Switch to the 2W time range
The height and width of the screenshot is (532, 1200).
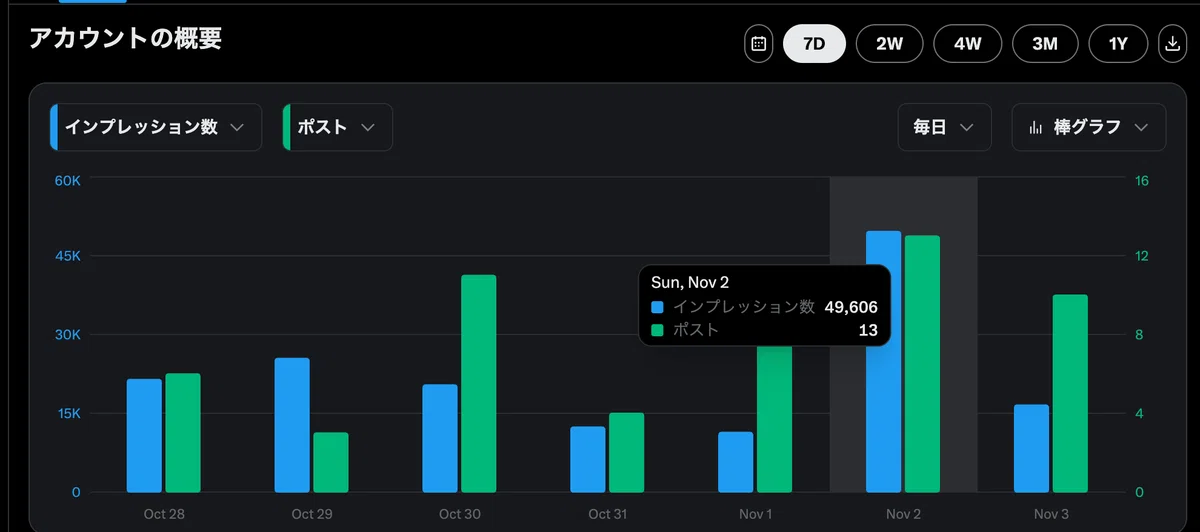[x=889, y=44]
